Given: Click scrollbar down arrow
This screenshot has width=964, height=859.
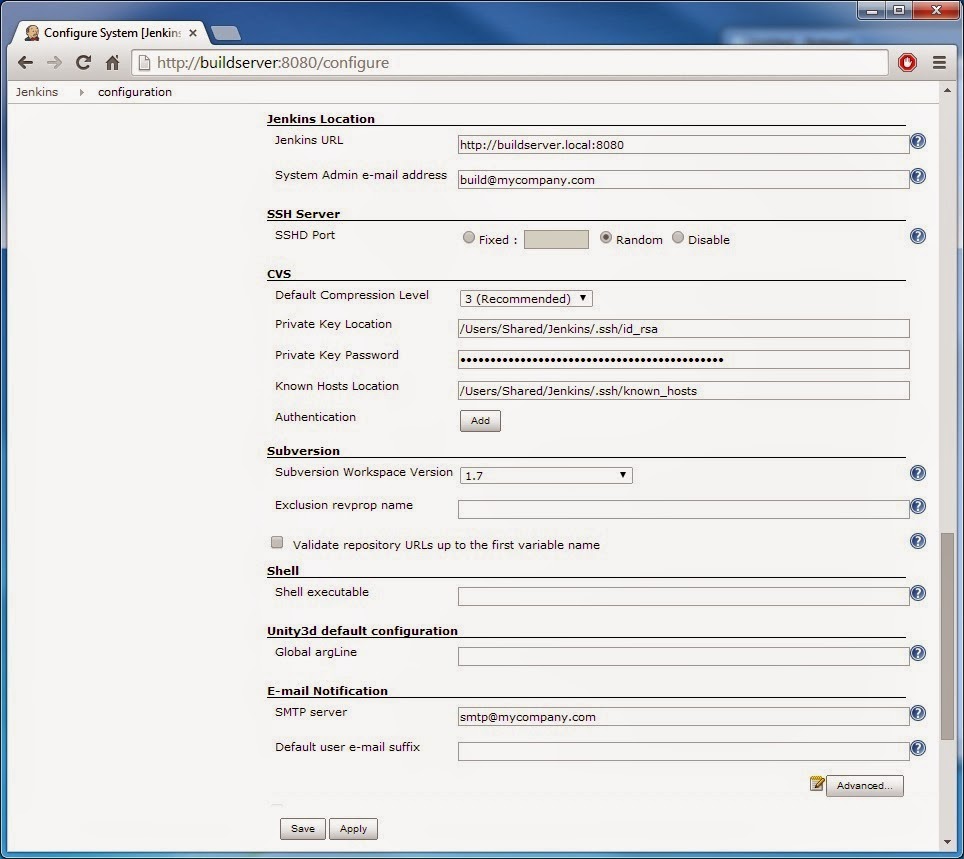Looking at the screenshot, I should point(947,842).
